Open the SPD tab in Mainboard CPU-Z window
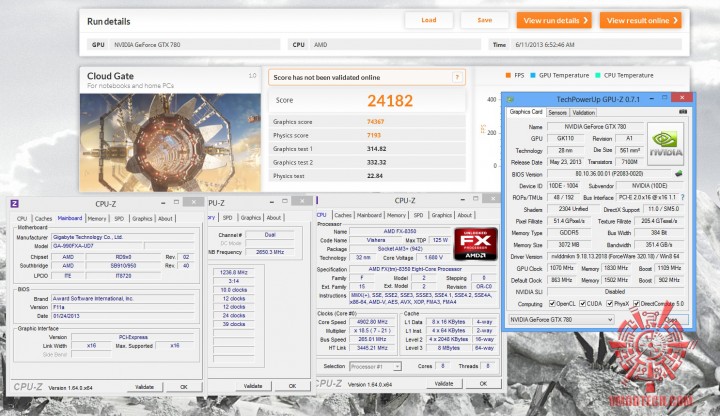 click(119, 219)
